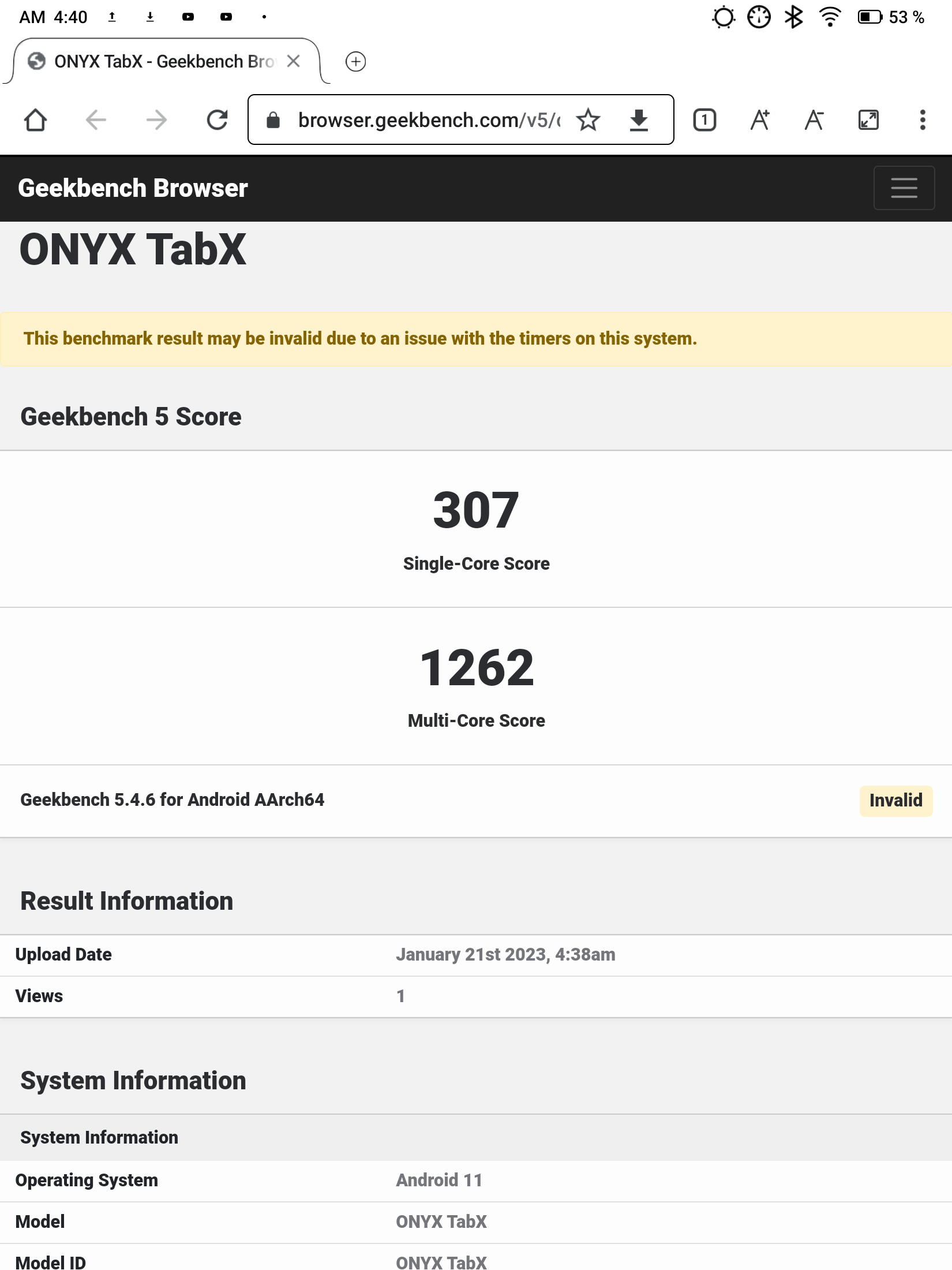Tap the battery 53 % indicator

pos(891,17)
